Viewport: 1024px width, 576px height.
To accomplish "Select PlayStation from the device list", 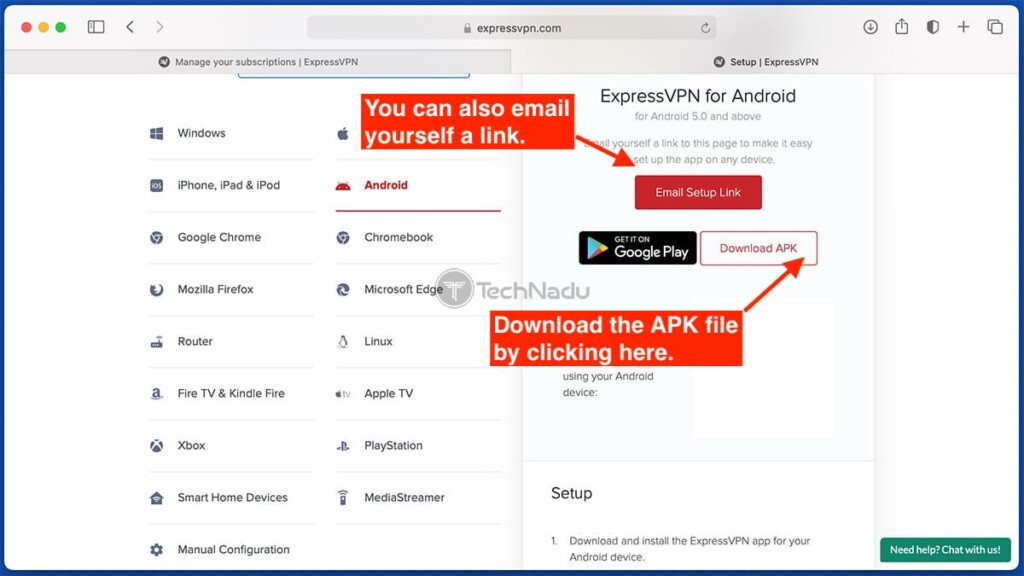I will (393, 446).
